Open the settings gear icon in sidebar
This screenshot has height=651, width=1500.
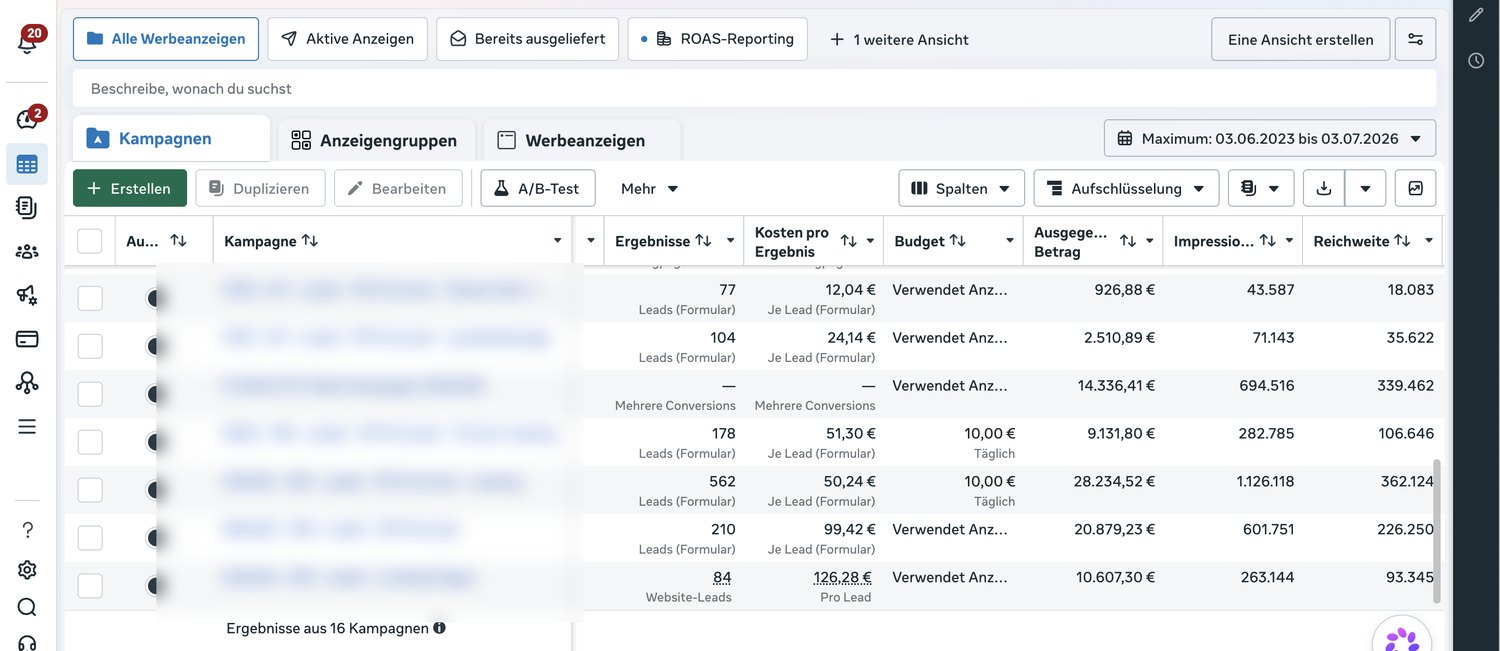click(x=27, y=570)
